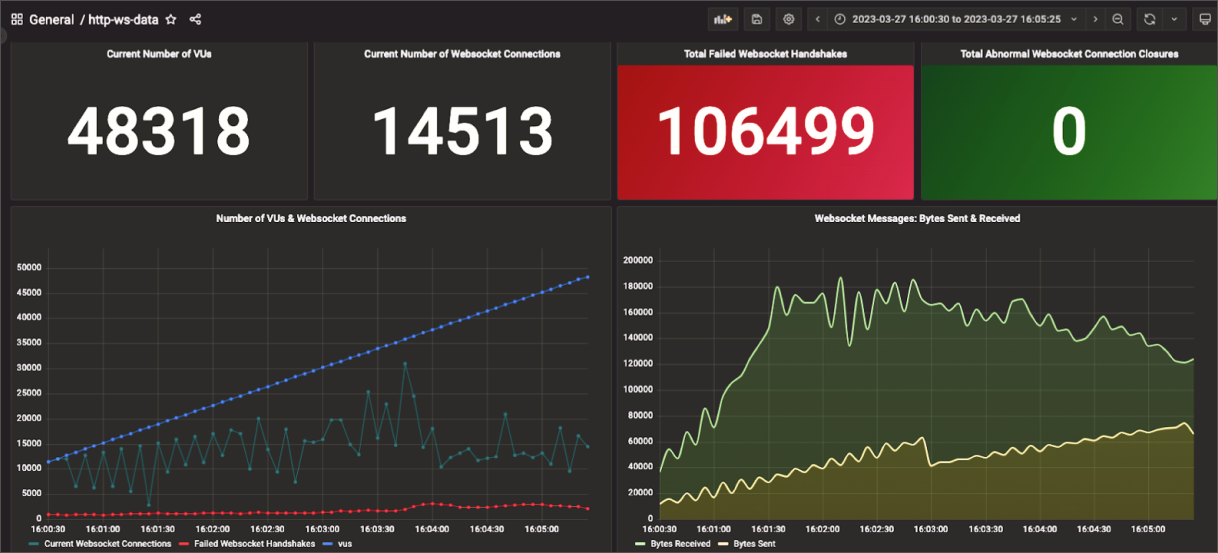
Task: Click the dashboards grid icon beside General
Action: (x=17, y=20)
